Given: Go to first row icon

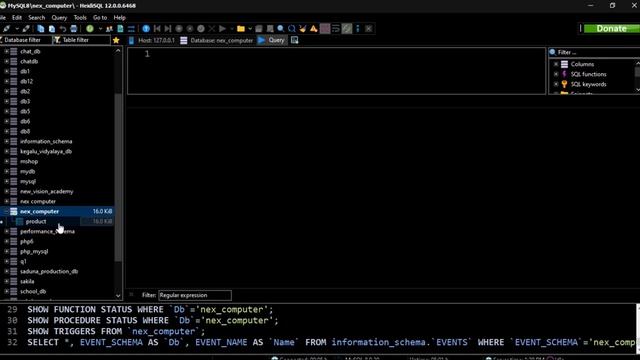Looking at the screenshot, I should [x=157, y=29].
